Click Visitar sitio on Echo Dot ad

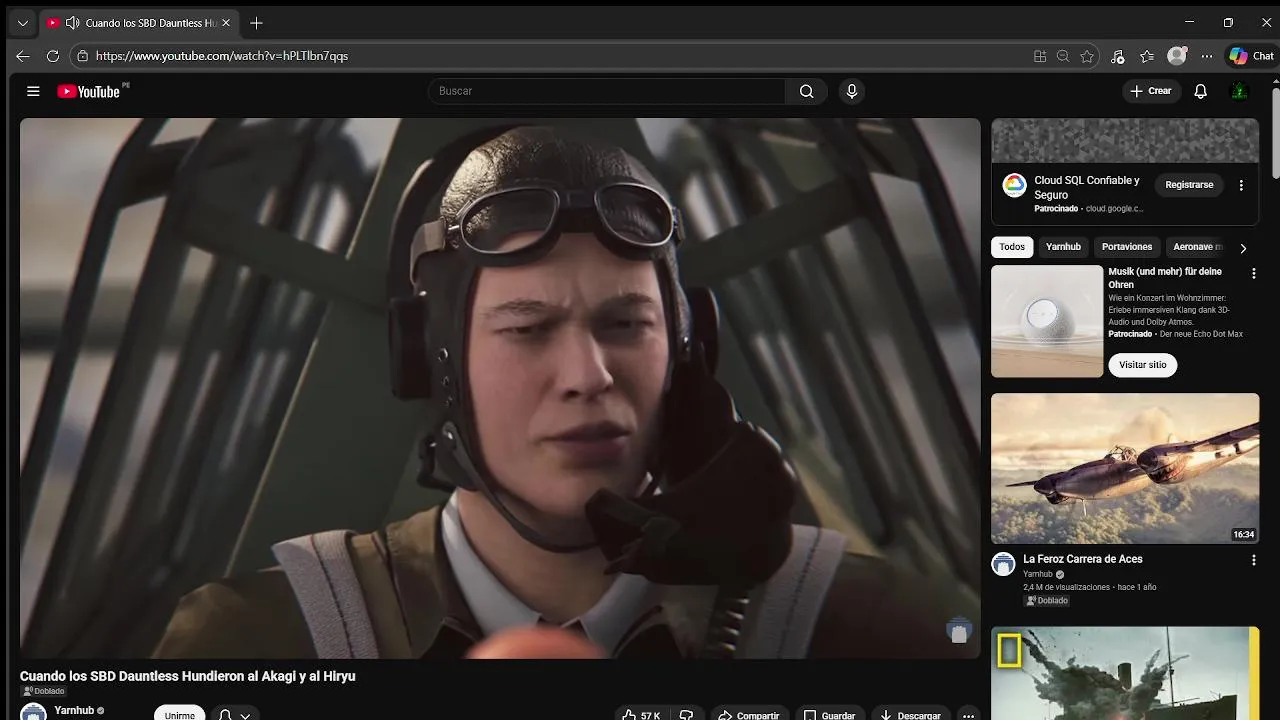coord(1143,365)
